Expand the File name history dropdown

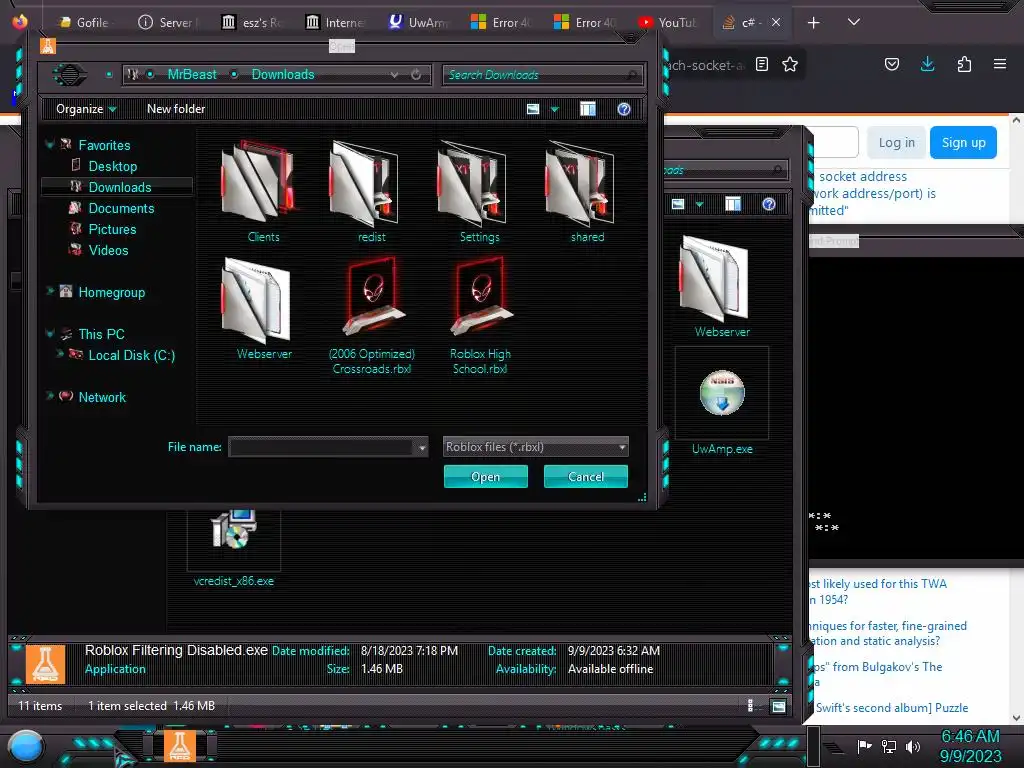pos(422,448)
